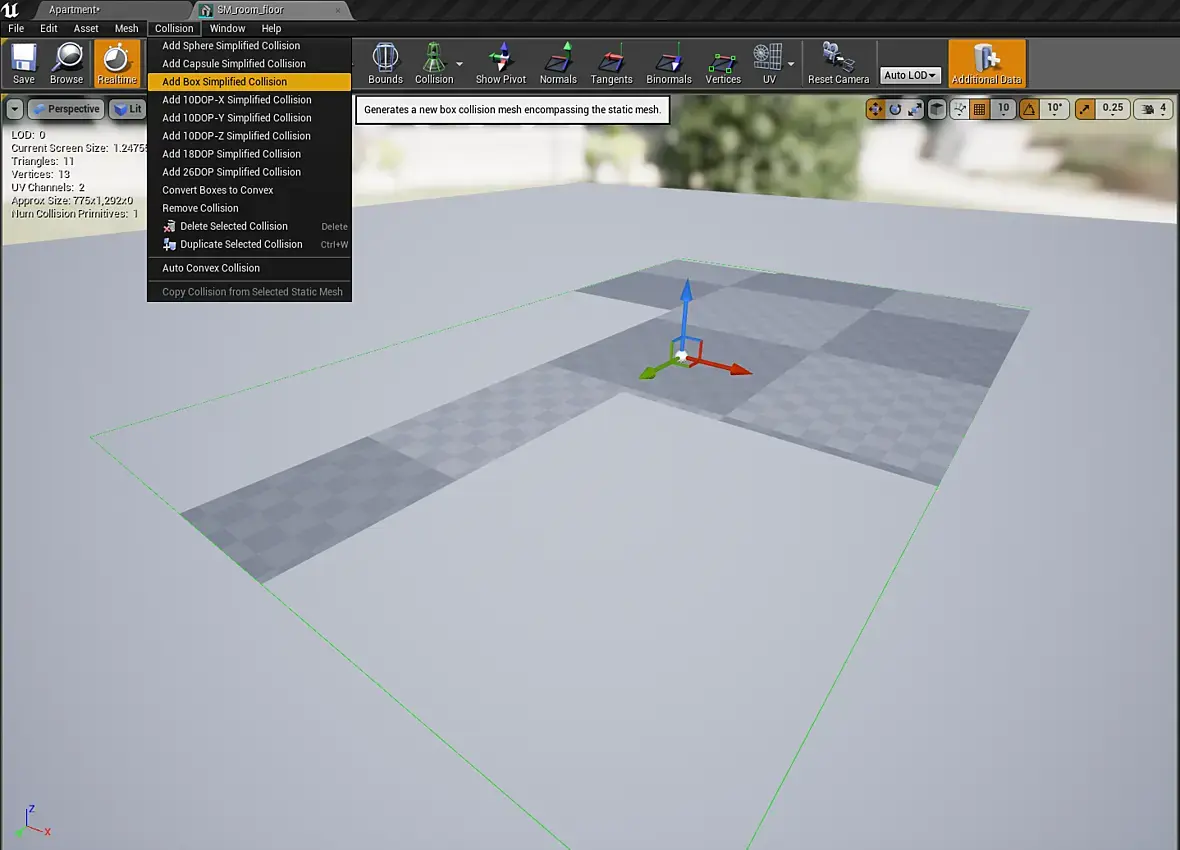Toggle rotation snapping
Screen dimensions: 1180x850
1029,109
